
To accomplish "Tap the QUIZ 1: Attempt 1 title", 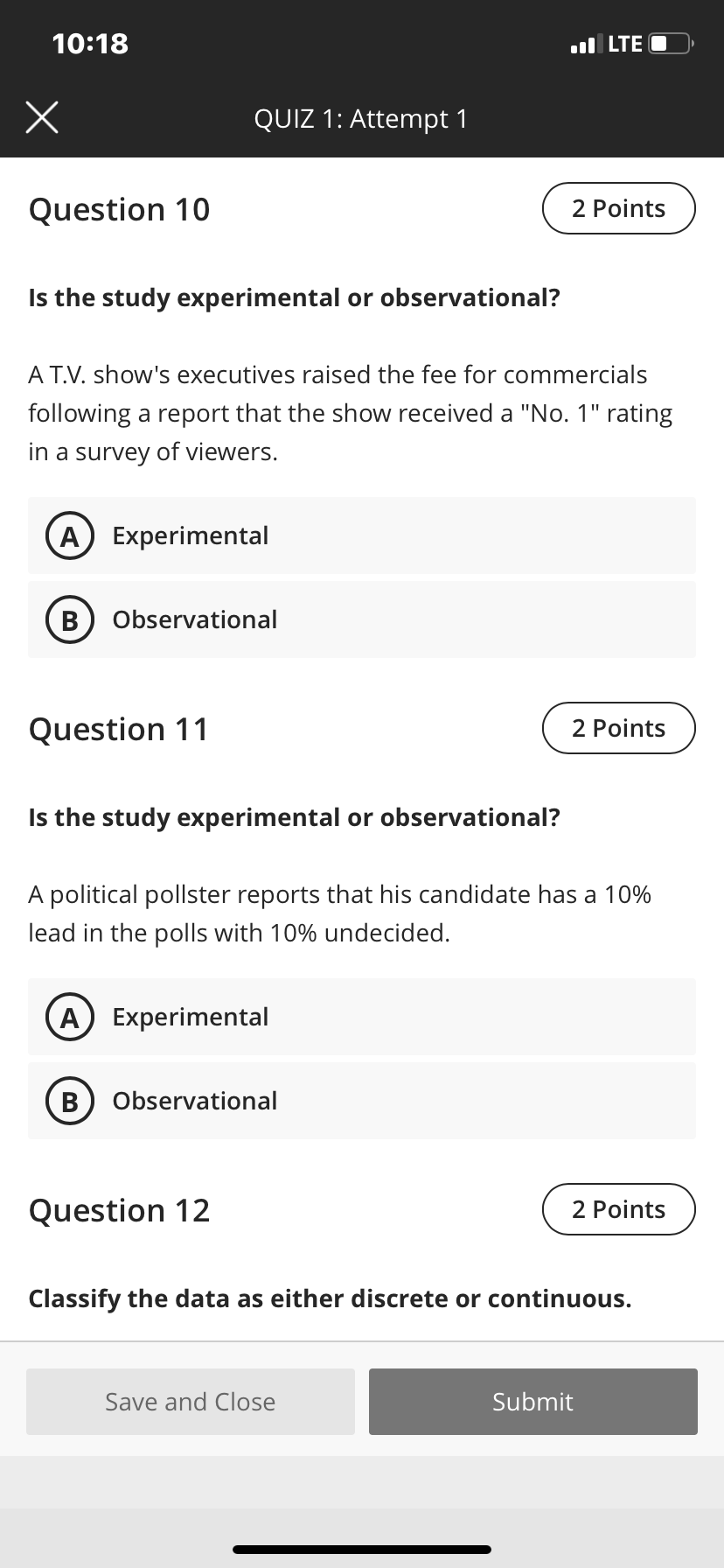I will (x=361, y=118).
